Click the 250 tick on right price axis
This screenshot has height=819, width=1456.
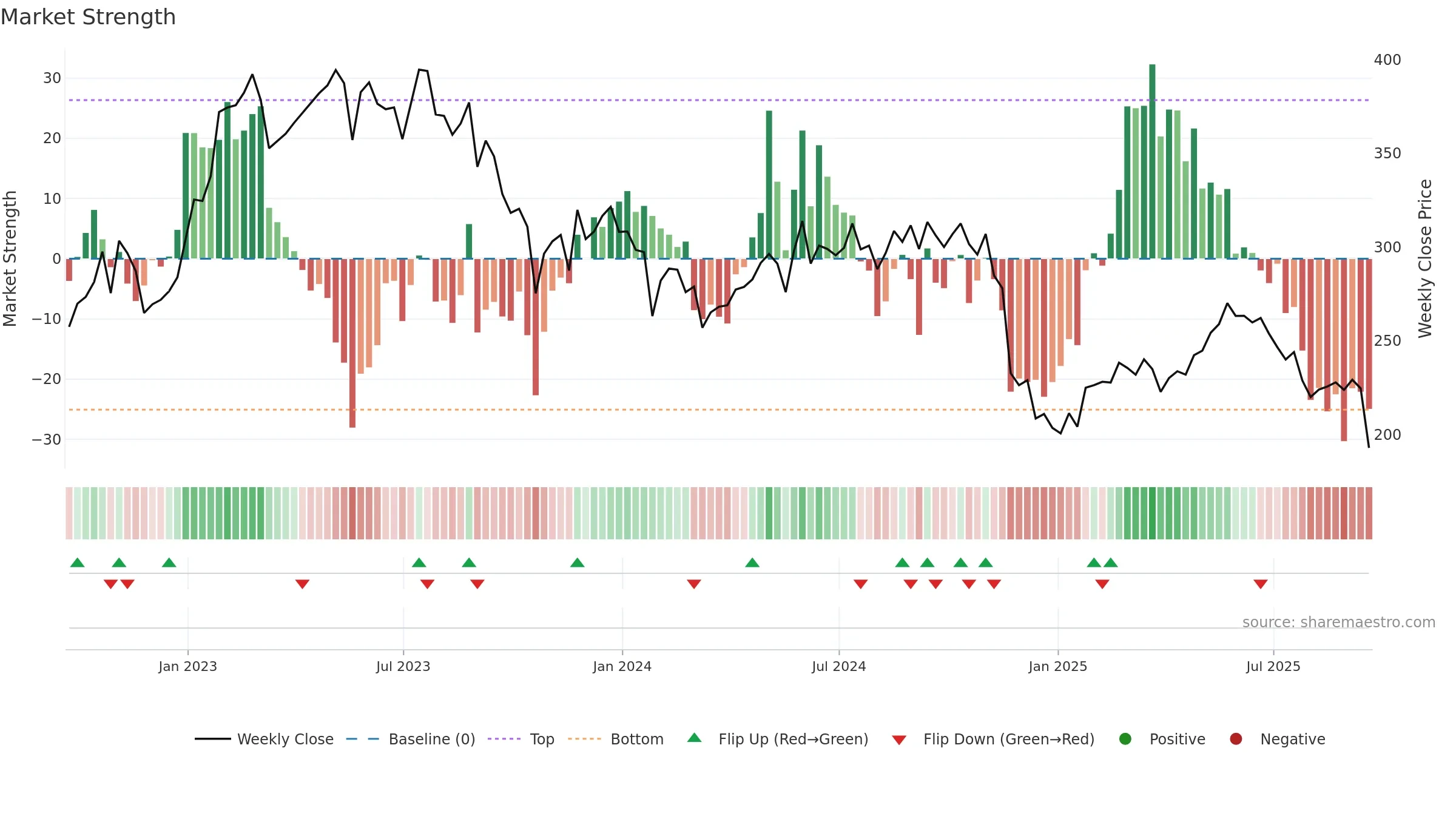pyautogui.click(x=1387, y=341)
